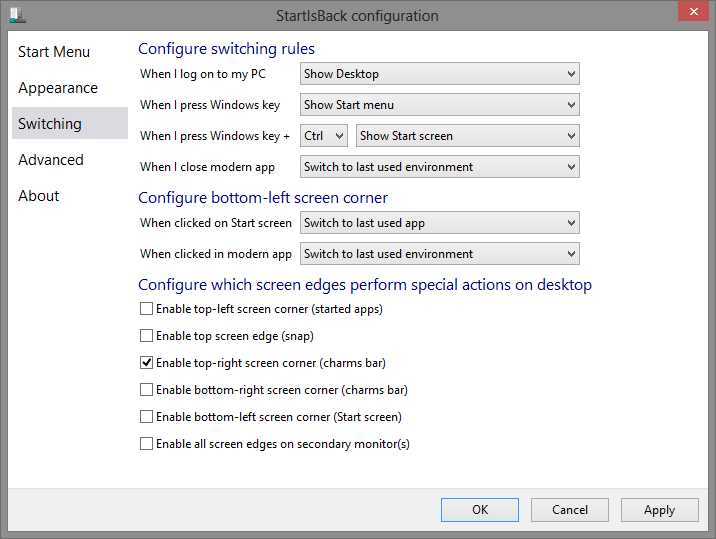Click the Apply button
The height and width of the screenshot is (539, 716).
click(x=659, y=510)
